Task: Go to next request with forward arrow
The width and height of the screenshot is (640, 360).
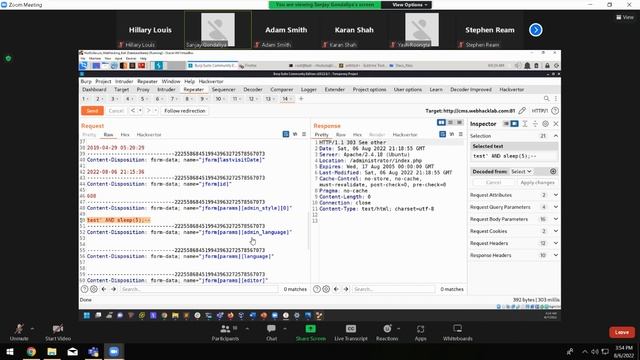Action: point(149,111)
